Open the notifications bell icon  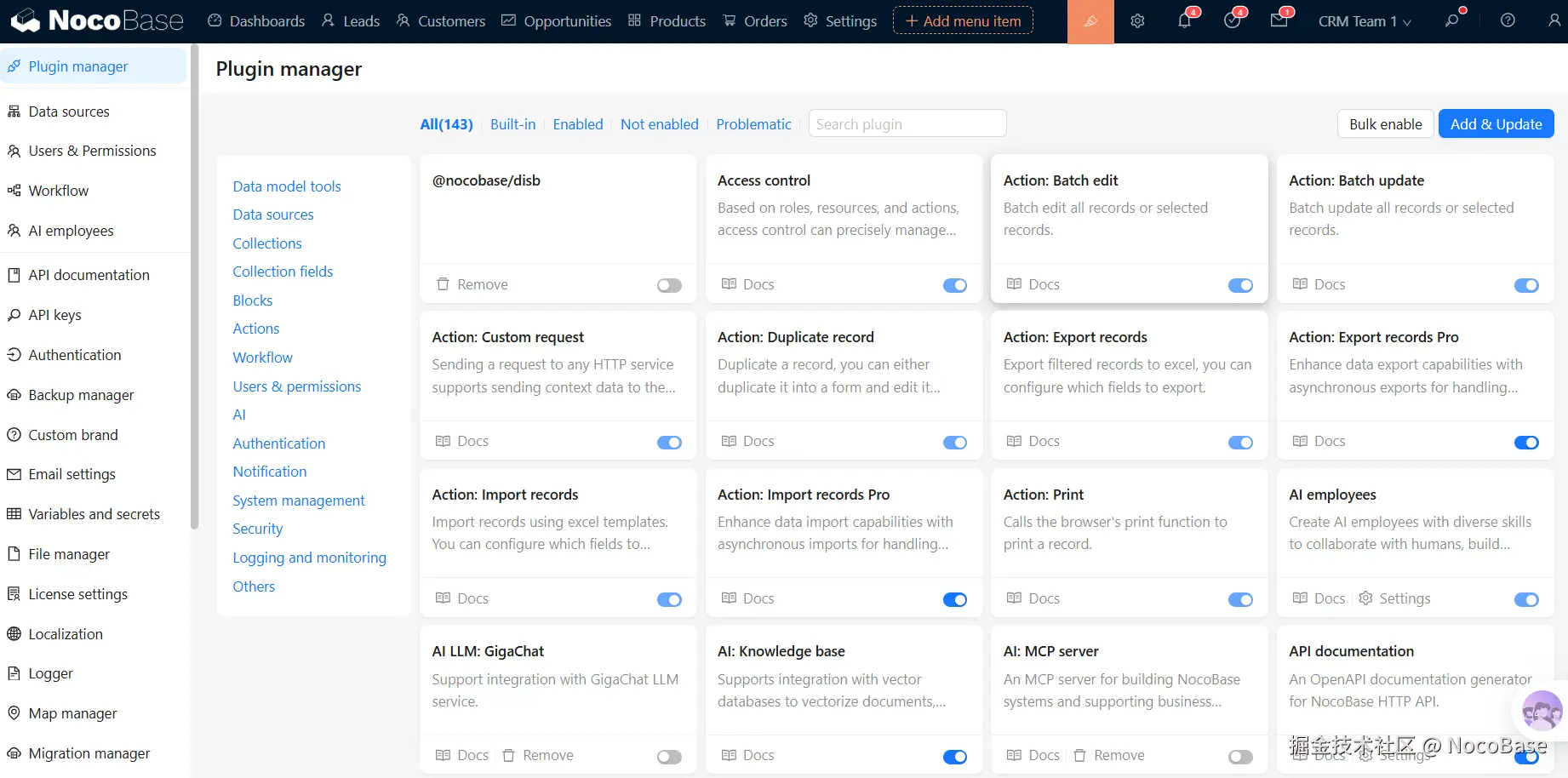[1185, 21]
